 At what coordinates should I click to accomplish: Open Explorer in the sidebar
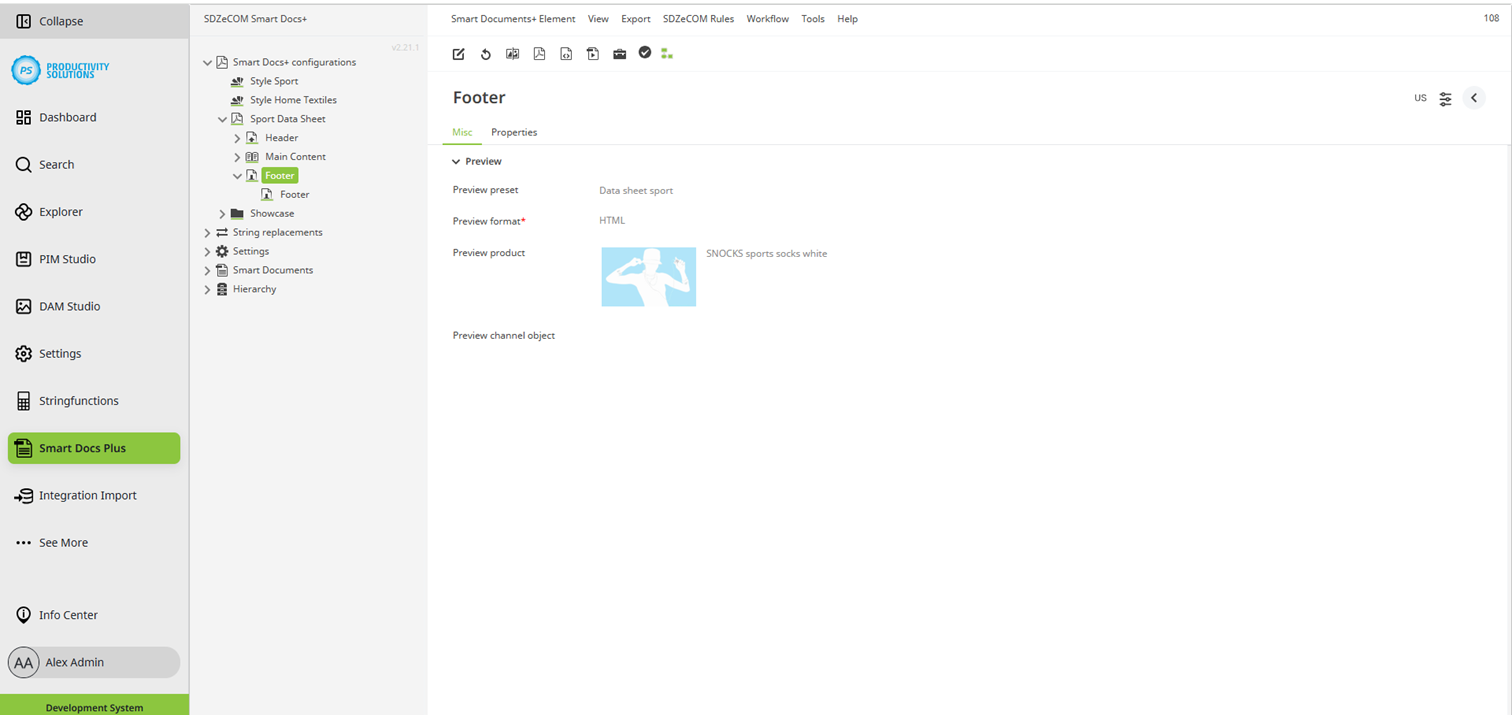(x=94, y=212)
